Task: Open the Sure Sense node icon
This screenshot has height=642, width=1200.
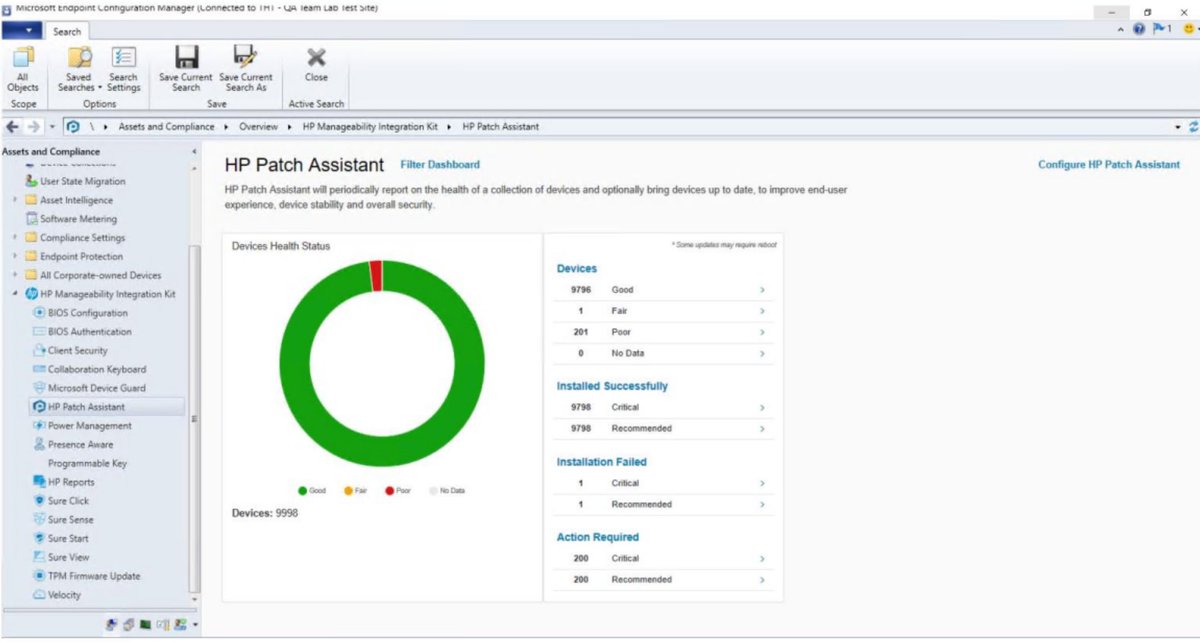Action: click(40, 520)
